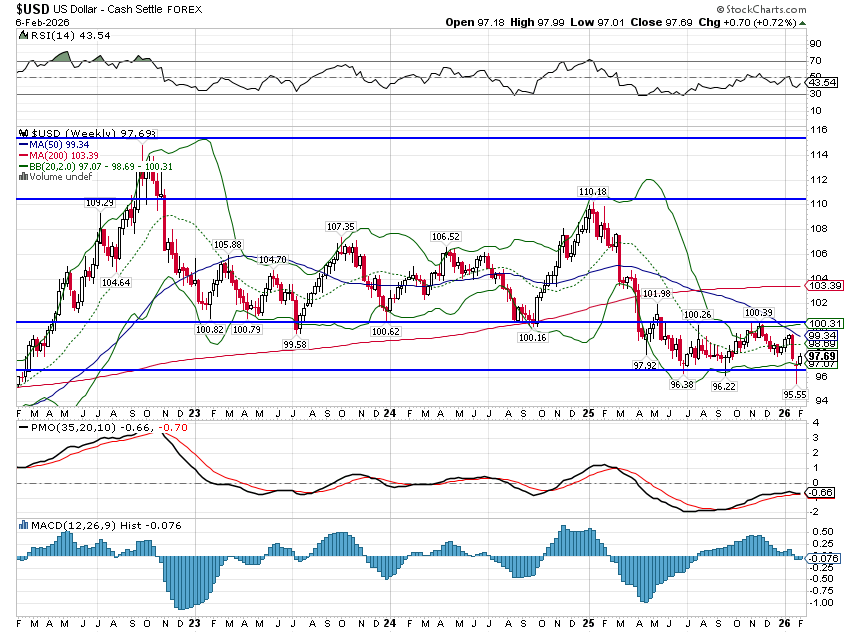
Task: Click the Volume undef legend entry
Action: (62, 177)
